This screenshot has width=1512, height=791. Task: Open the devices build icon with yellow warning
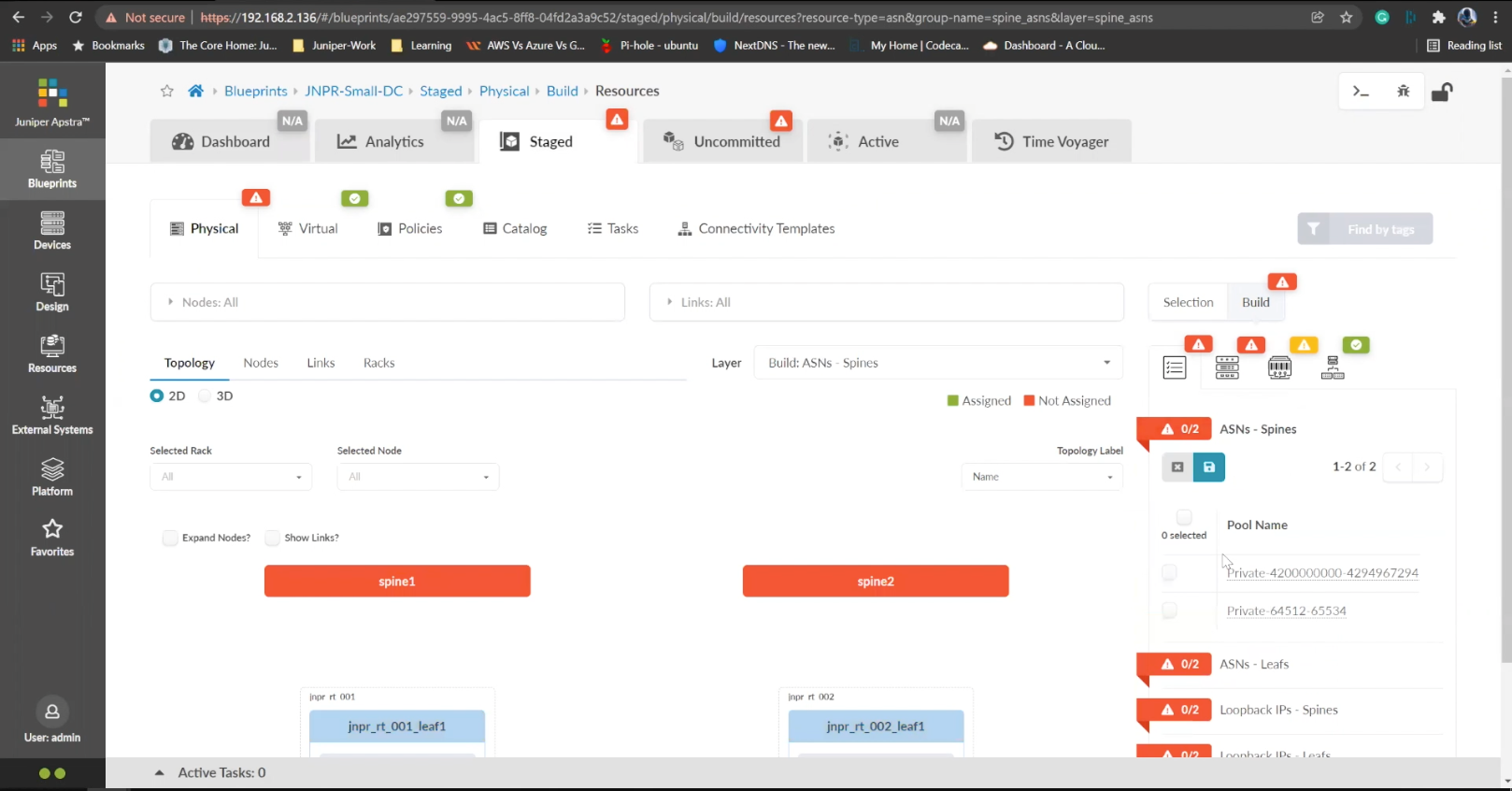pyautogui.click(x=1279, y=367)
